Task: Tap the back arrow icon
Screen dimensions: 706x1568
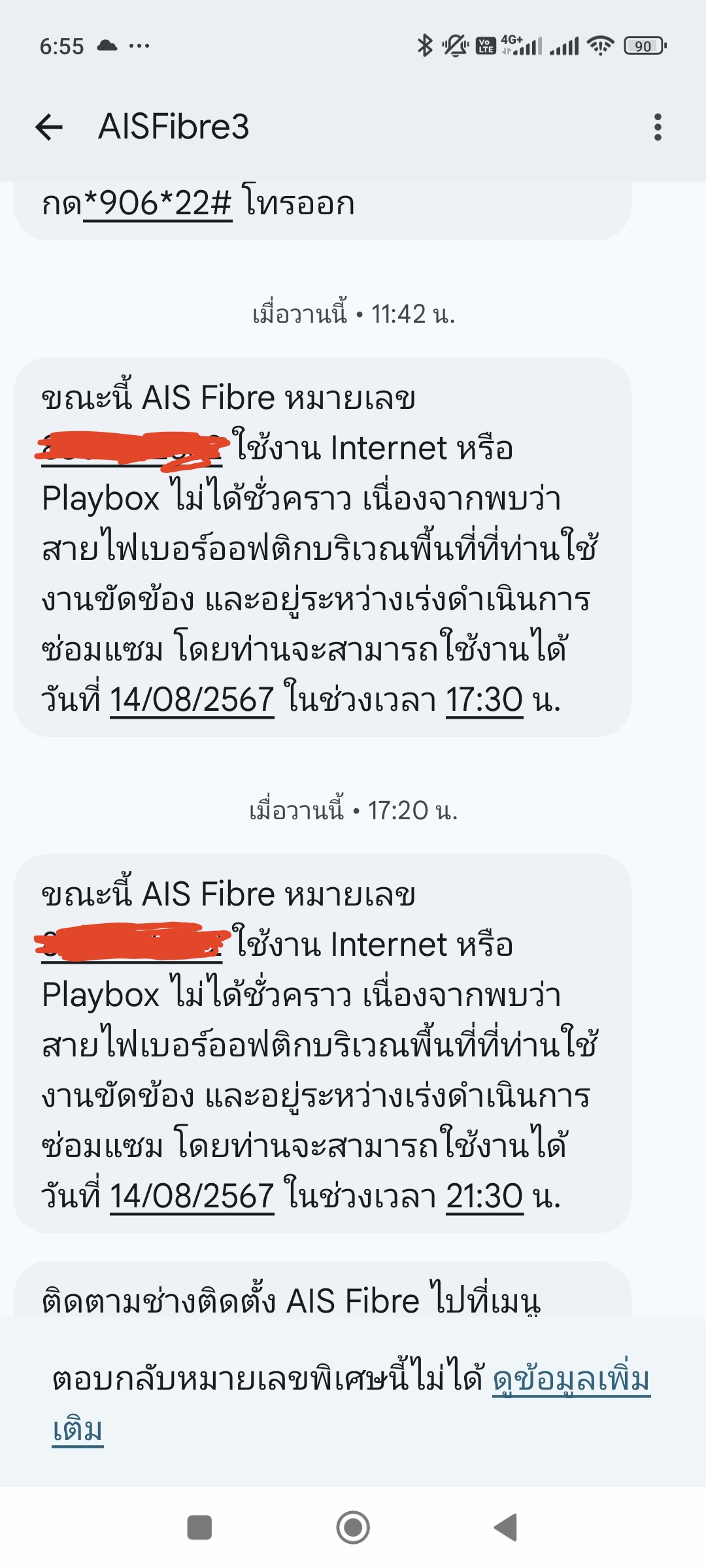Action: (x=49, y=127)
